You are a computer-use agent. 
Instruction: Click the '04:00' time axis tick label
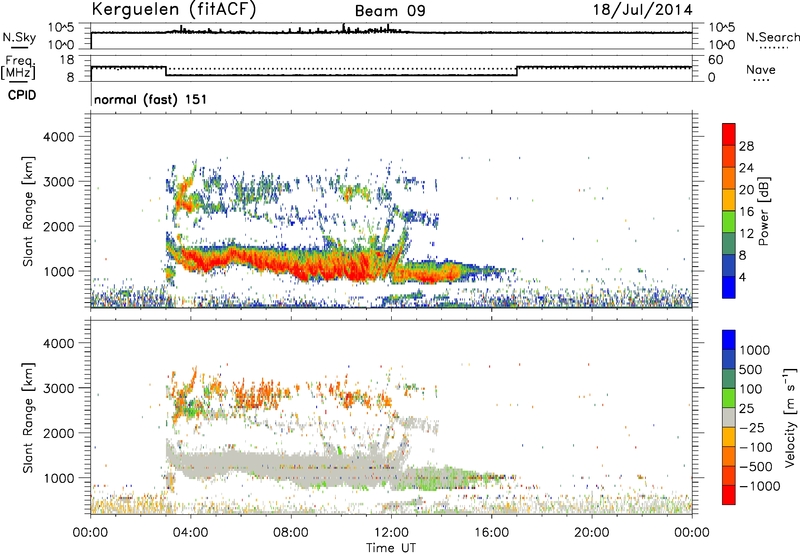190,533
